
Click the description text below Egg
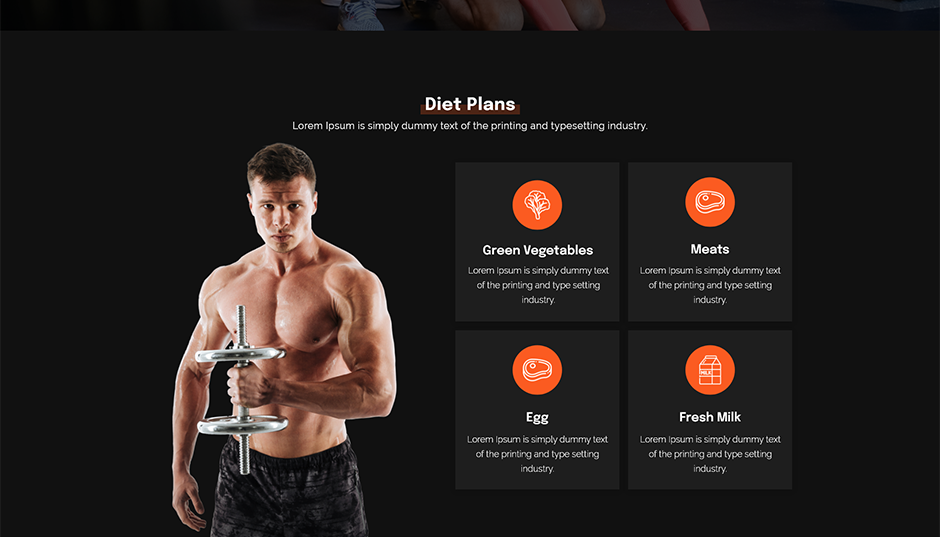pyautogui.click(x=537, y=454)
